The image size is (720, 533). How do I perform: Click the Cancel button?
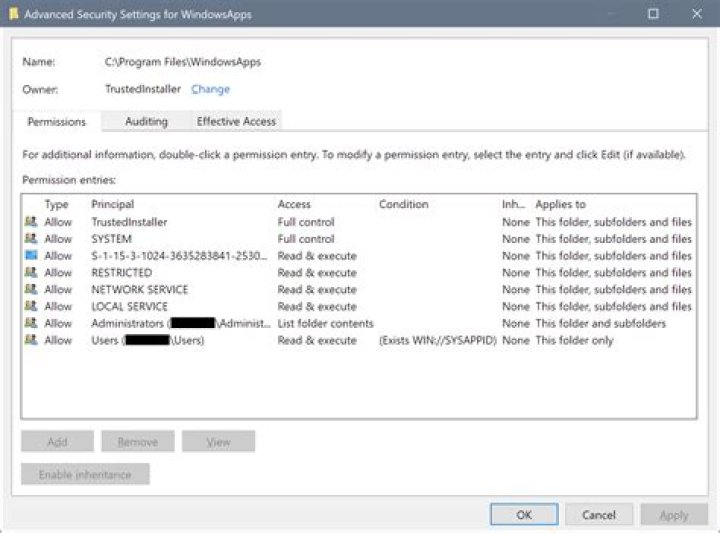(599, 515)
